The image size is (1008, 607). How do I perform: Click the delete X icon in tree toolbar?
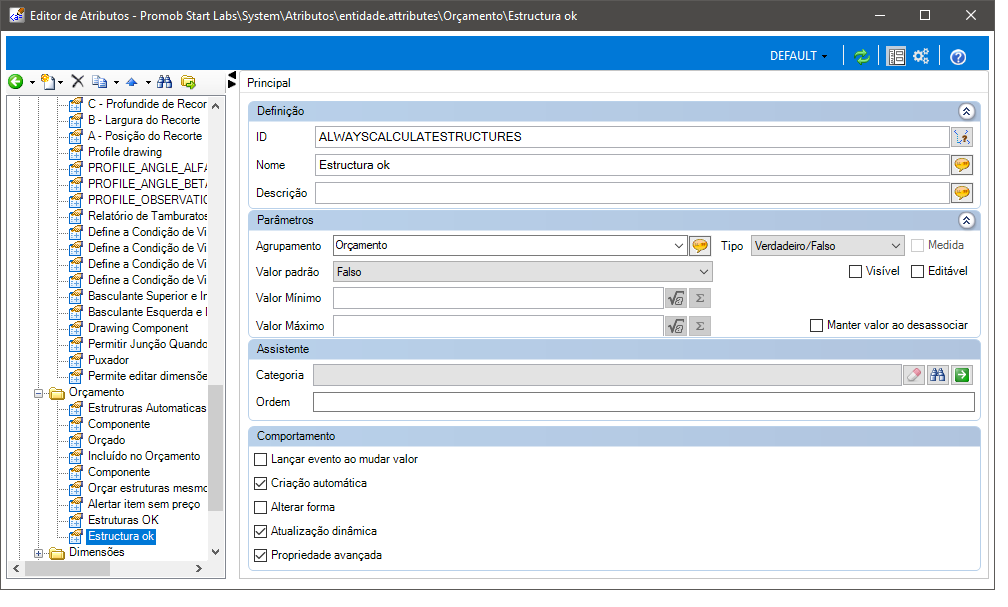tap(78, 81)
